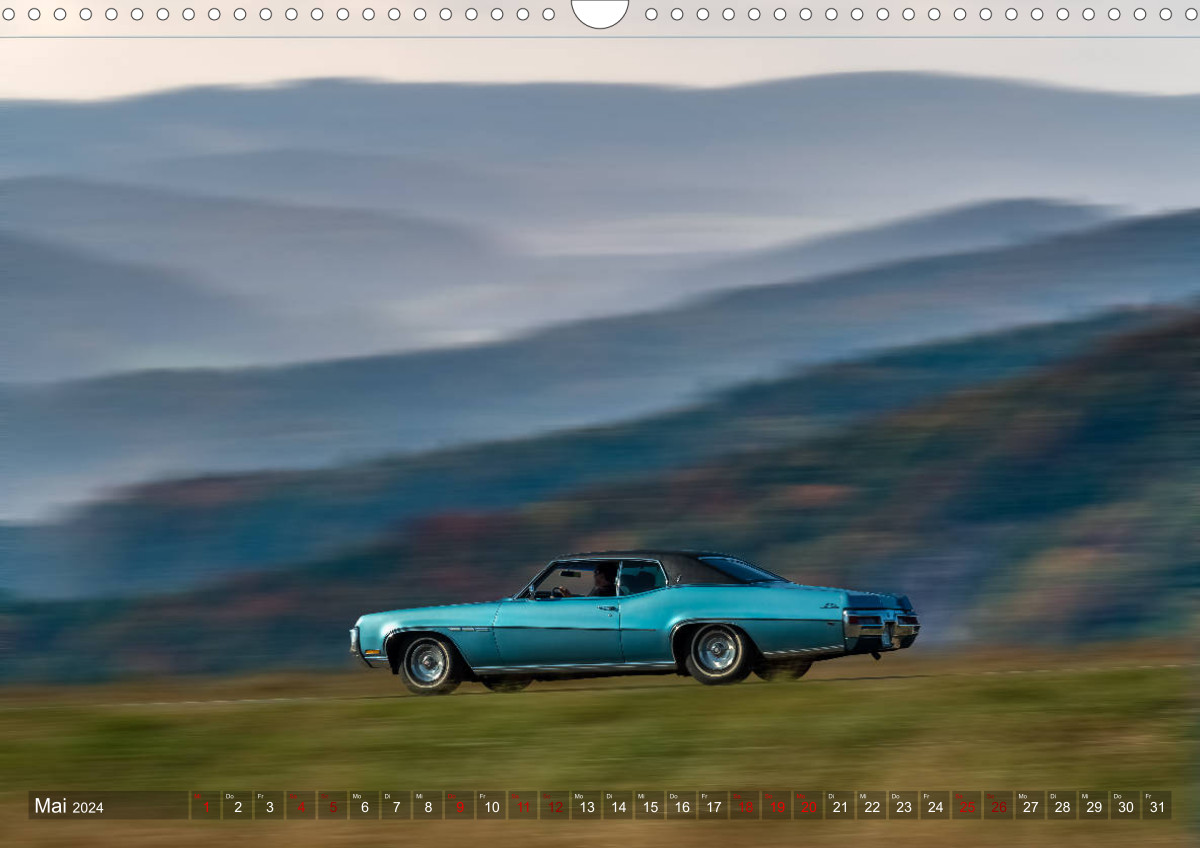Select date 9 in the calendar strip

coord(459,805)
